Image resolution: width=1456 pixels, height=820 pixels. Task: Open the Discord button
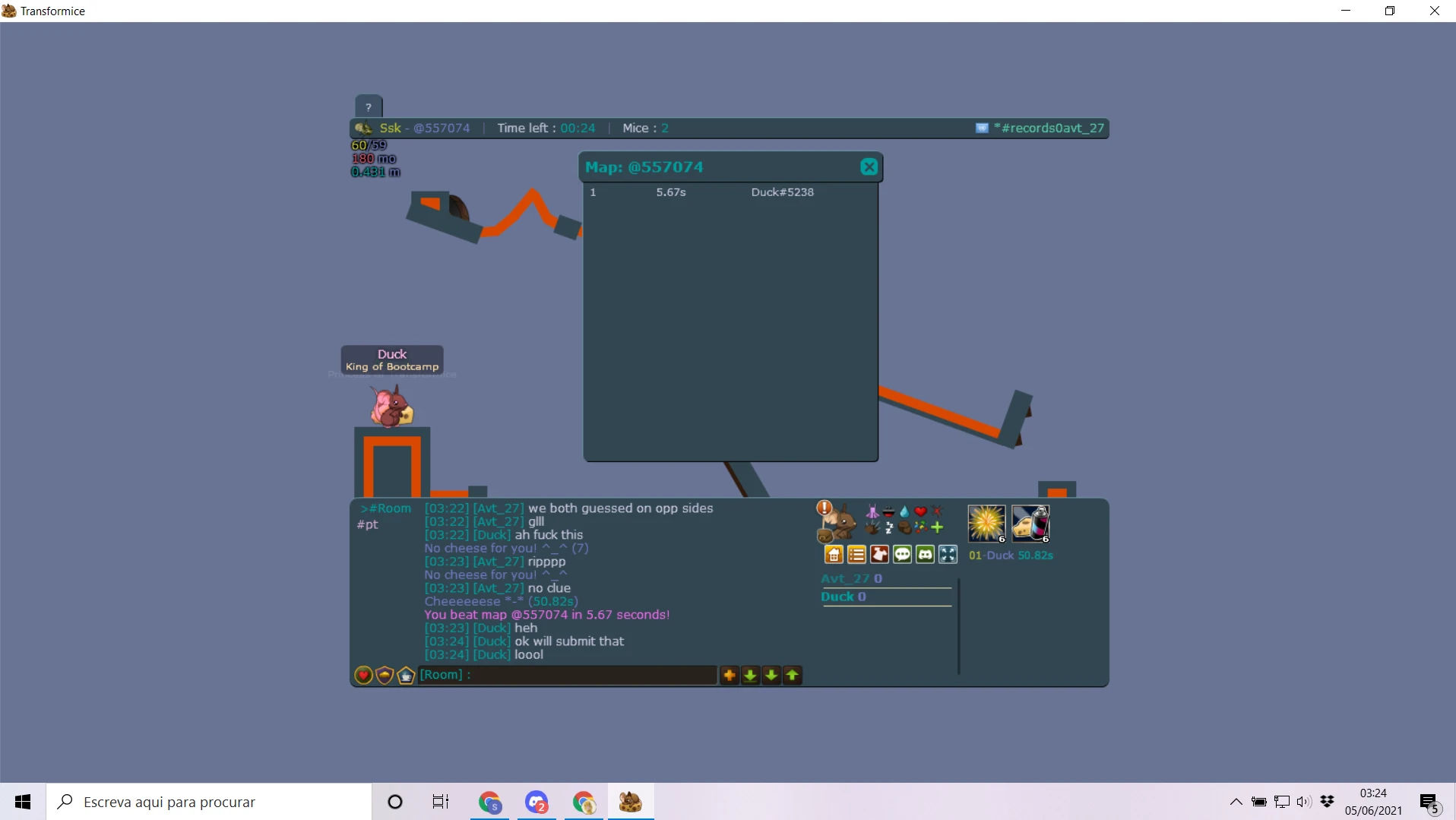point(925,555)
